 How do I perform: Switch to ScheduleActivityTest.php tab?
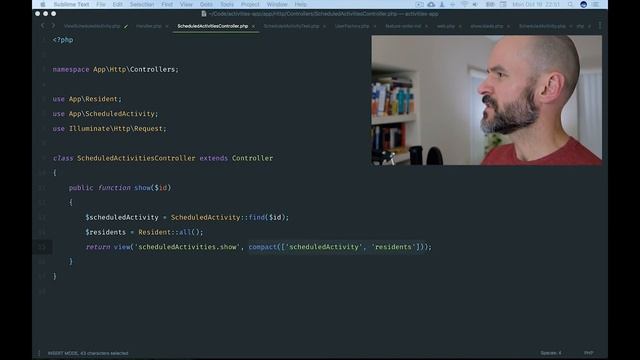291,26
